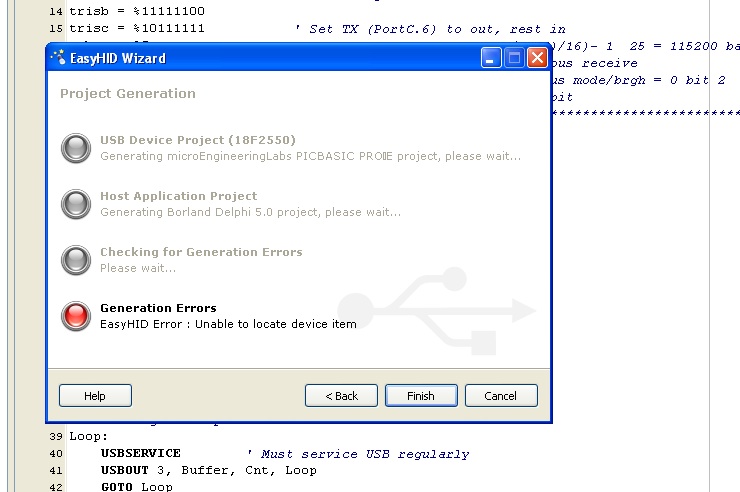
Task: Click line number 14 in editor gutter
Action: [x=56, y=11]
